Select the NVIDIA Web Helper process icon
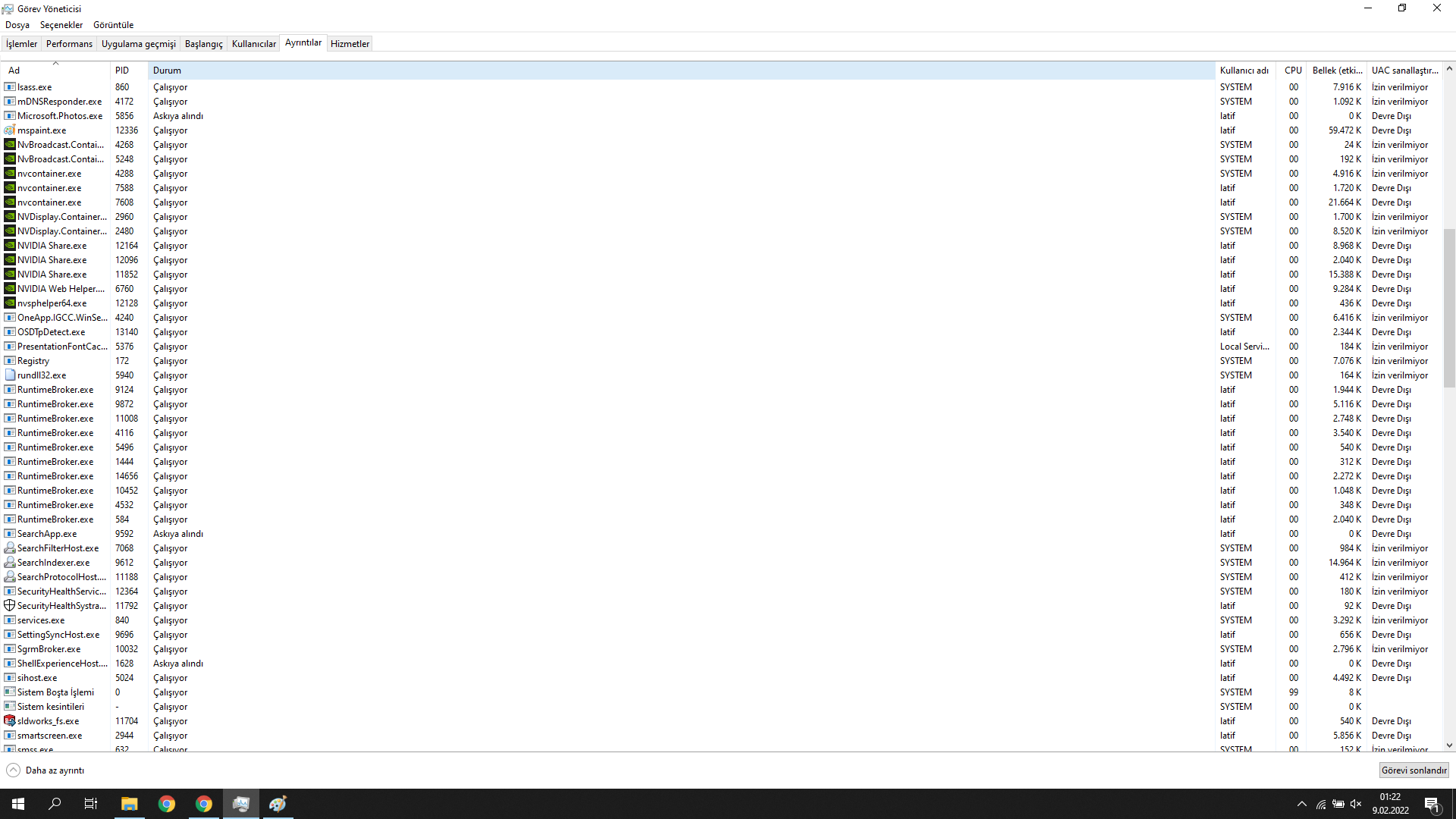The height and width of the screenshot is (819, 1456). (10, 289)
